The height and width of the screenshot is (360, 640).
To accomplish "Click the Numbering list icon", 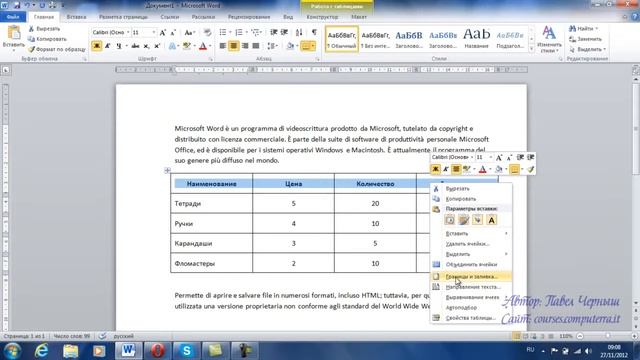I will tap(239, 32).
